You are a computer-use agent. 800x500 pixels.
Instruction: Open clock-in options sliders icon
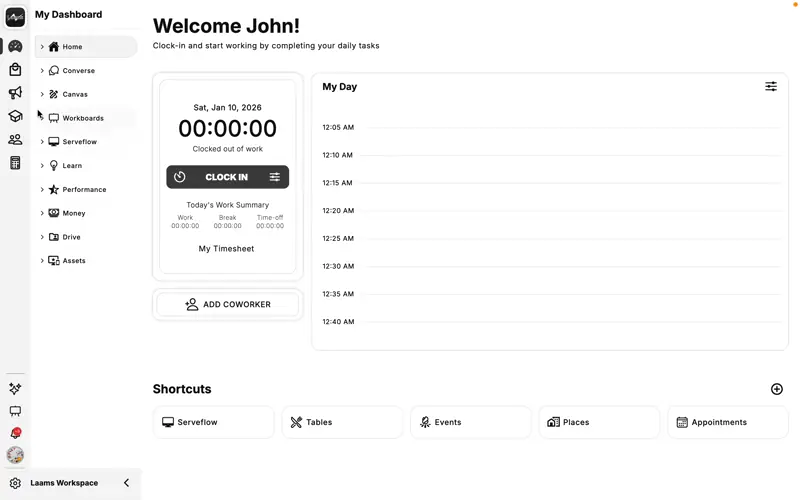tap(274, 177)
